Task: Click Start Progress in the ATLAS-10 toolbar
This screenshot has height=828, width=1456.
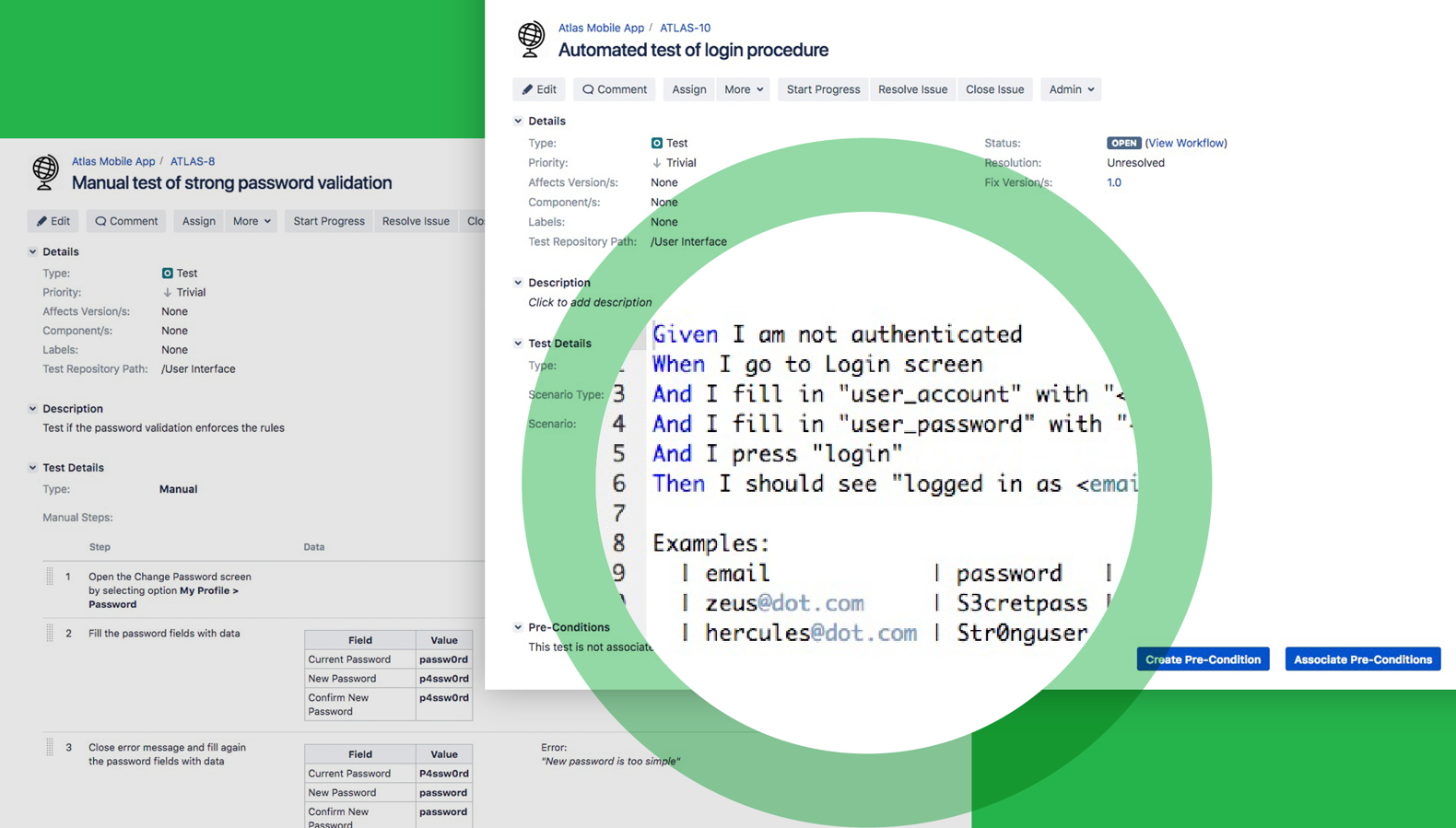Action: (x=823, y=89)
